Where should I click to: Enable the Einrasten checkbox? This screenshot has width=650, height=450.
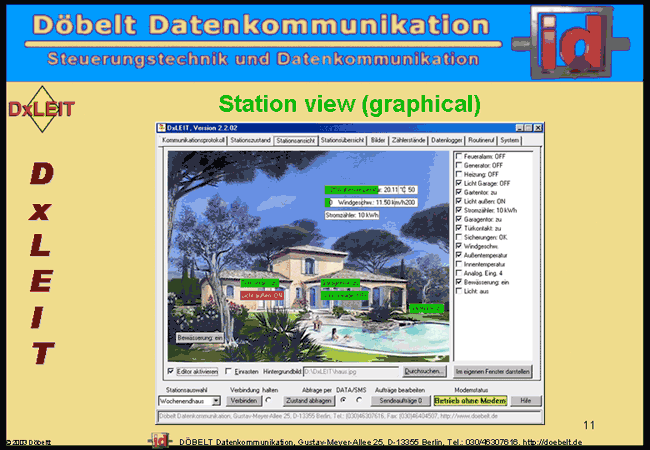click(228, 371)
